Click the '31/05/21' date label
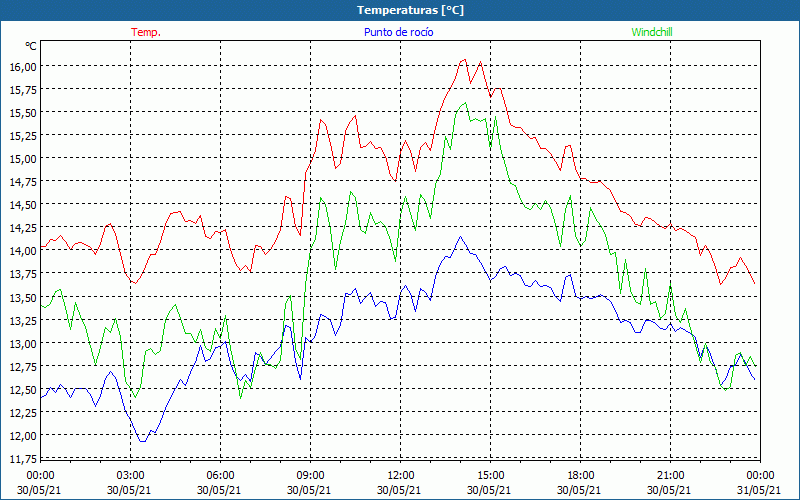This screenshot has width=800, height=500. tap(760, 490)
